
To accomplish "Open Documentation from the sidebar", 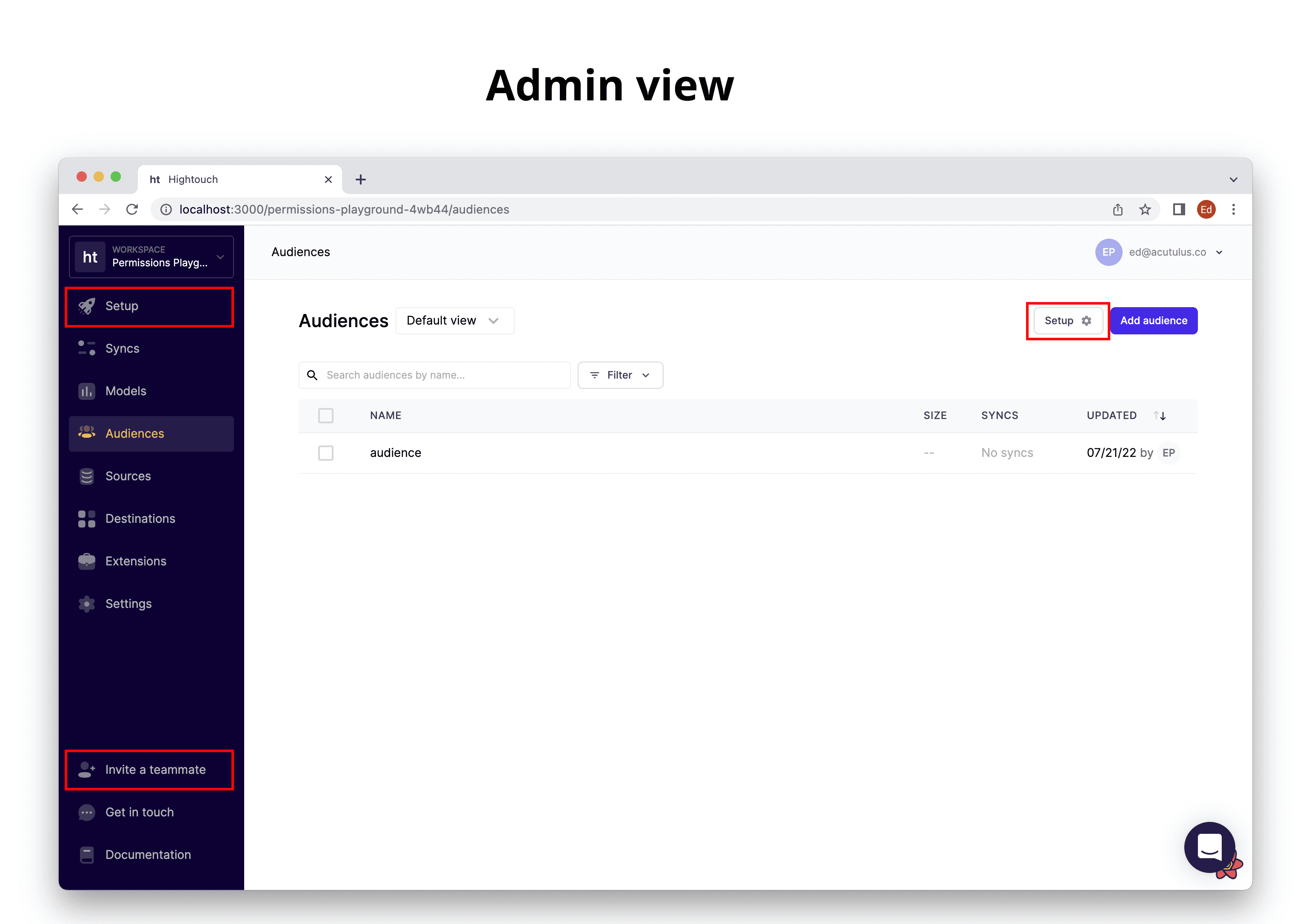I will 147,855.
